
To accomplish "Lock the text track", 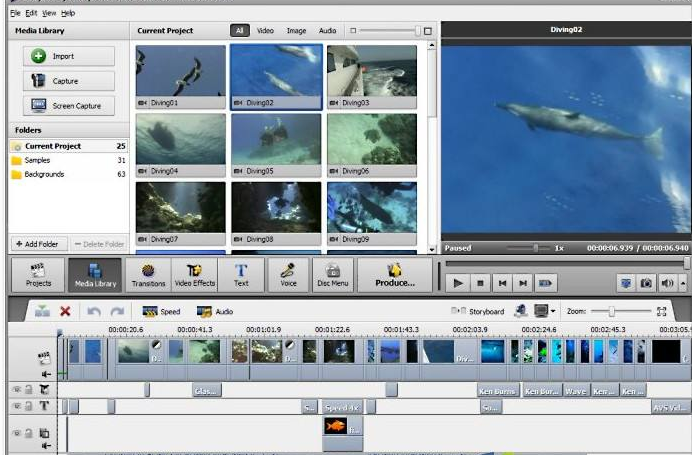I will click(x=29, y=406).
